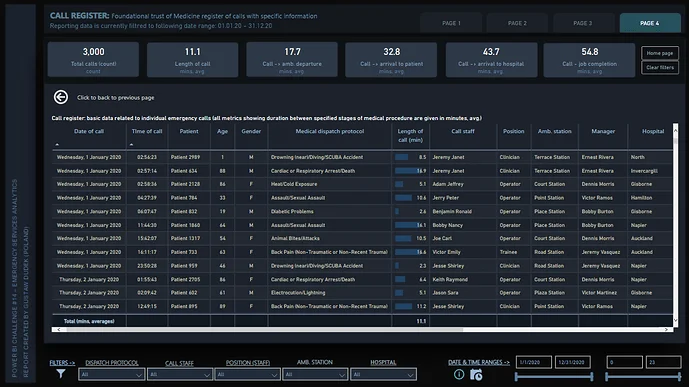The height and width of the screenshot is (387, 689).
Task: Click the Date of call sort arrow
Action: [57, 144]
